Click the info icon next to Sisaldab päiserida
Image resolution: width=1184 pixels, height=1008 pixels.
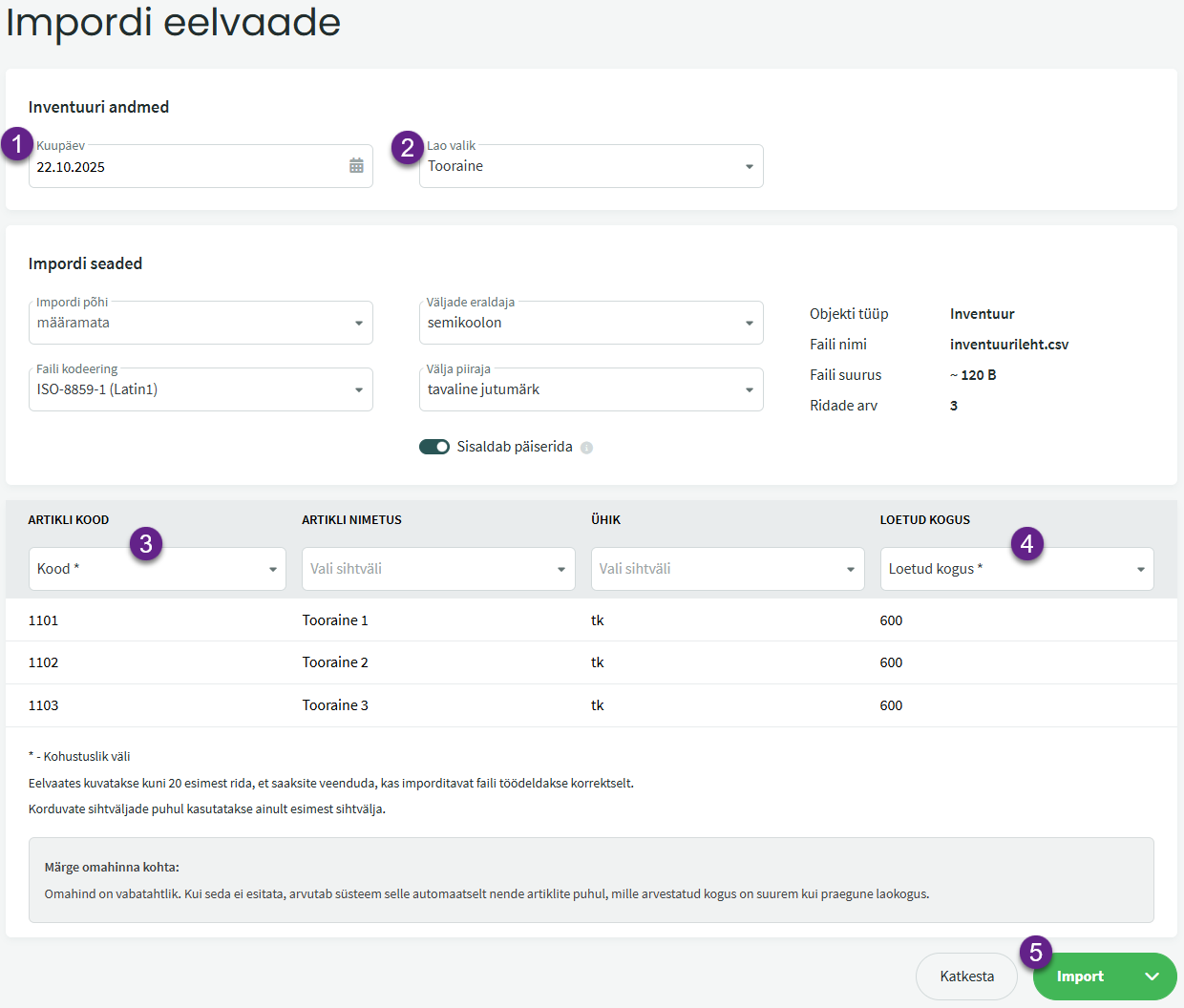click(586, 448)
